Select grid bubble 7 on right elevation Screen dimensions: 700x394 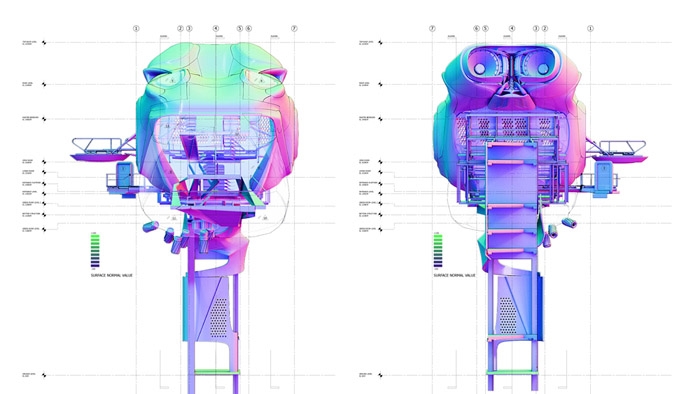point(432,29)
